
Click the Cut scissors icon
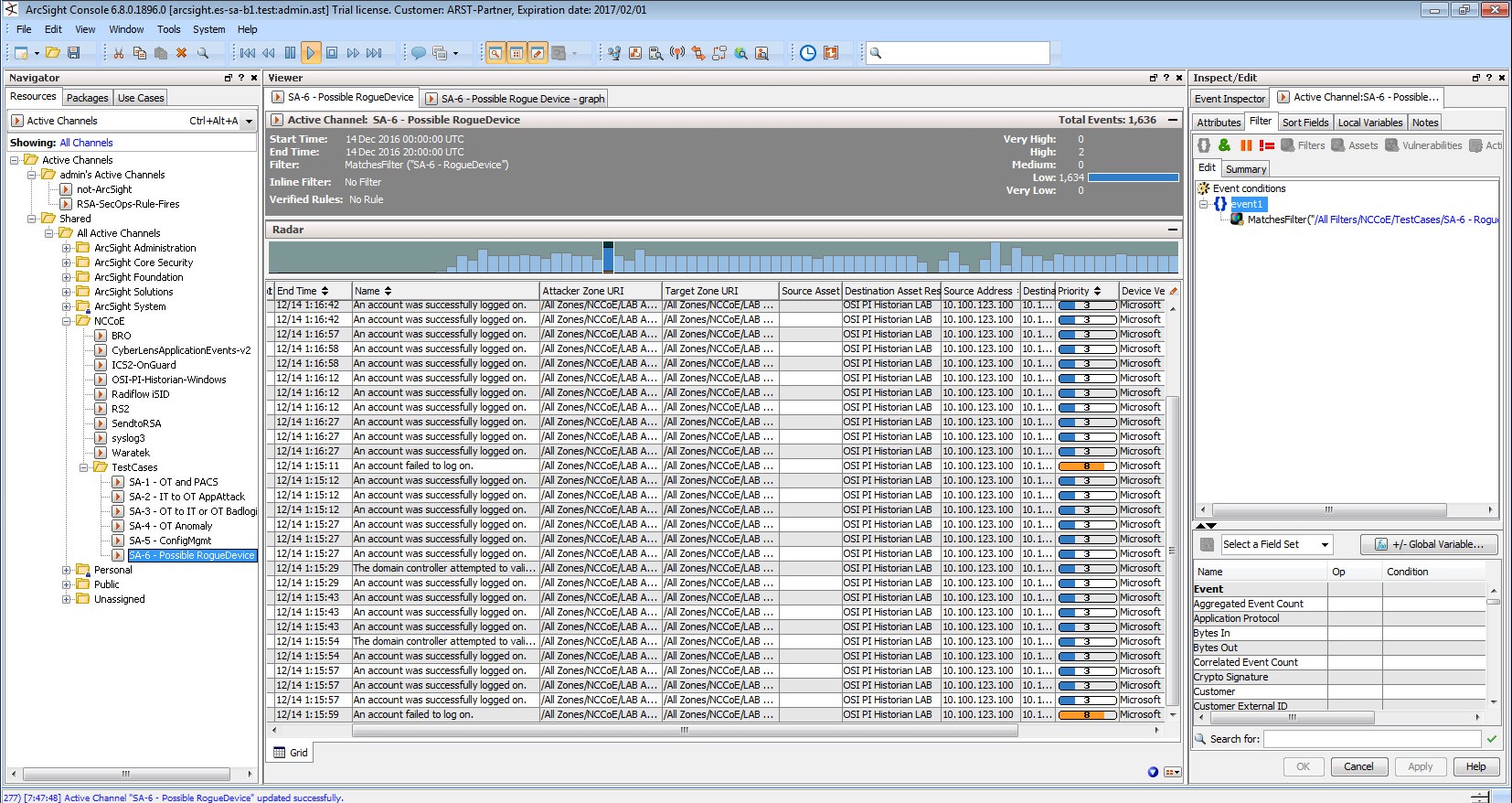coord(119,53)
